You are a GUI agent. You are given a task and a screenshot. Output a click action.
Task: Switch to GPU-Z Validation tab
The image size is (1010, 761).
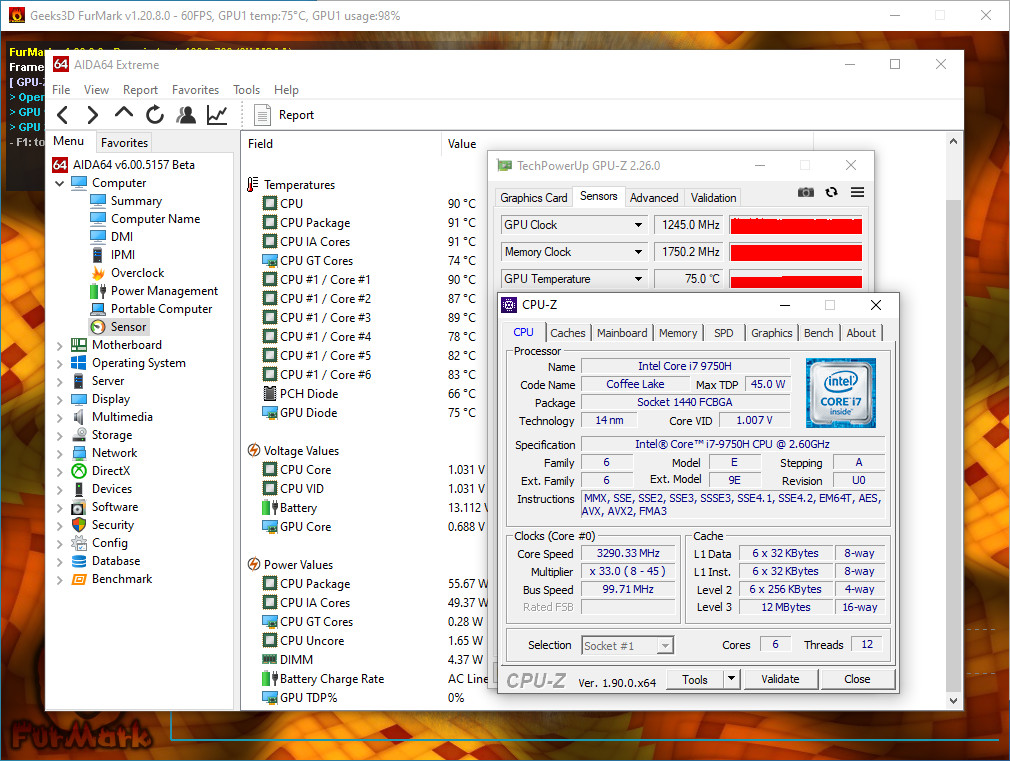[713, 198]
